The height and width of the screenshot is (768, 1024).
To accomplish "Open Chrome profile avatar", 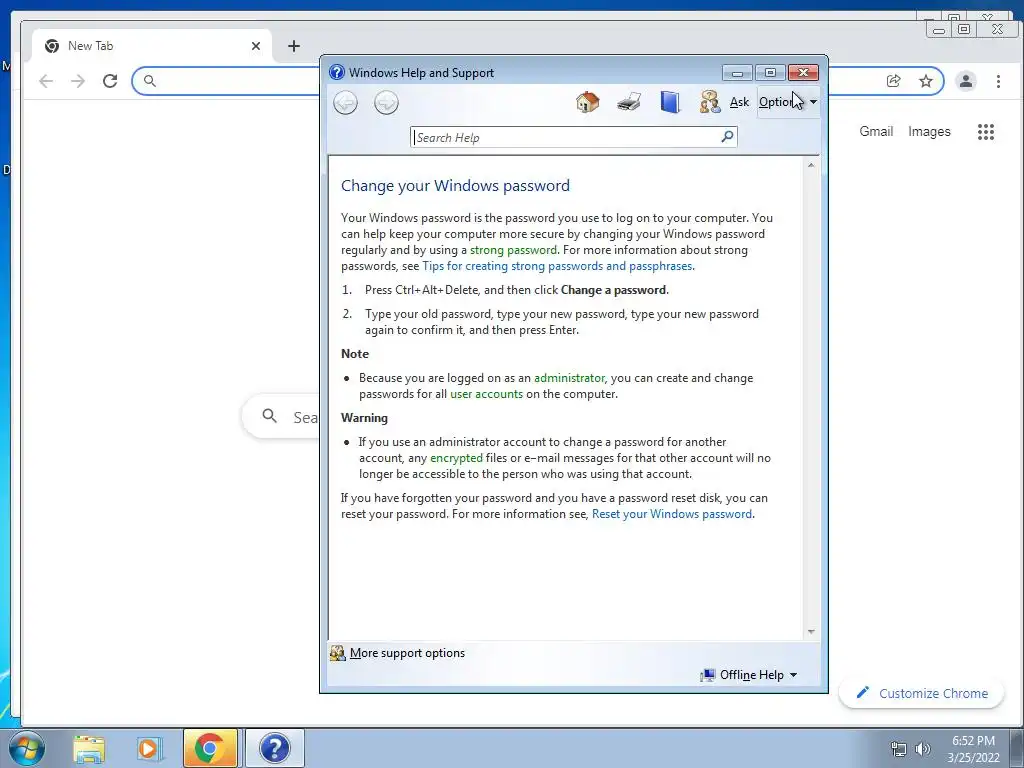I will [965, 81].
